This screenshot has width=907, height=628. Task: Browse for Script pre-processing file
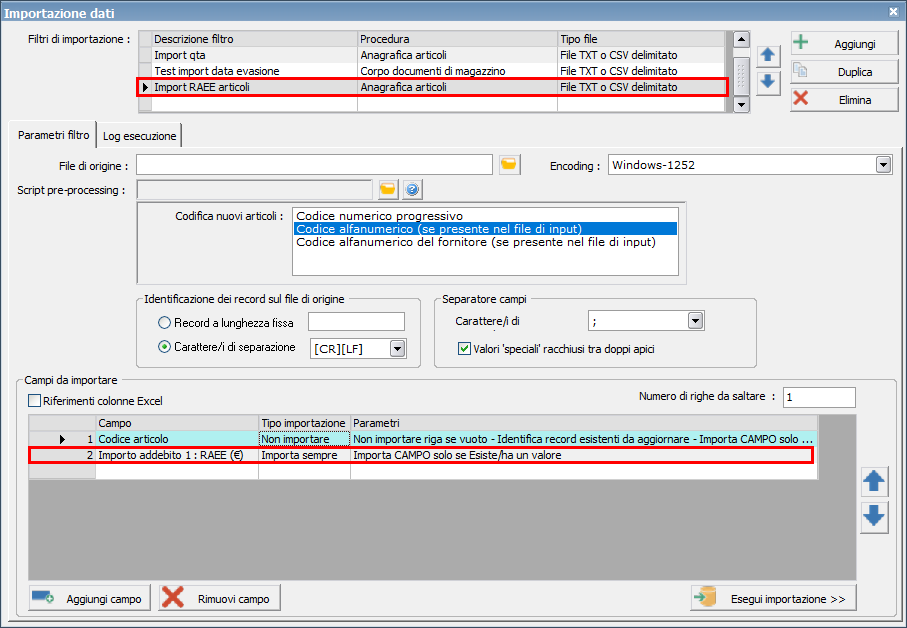point(388,189)
